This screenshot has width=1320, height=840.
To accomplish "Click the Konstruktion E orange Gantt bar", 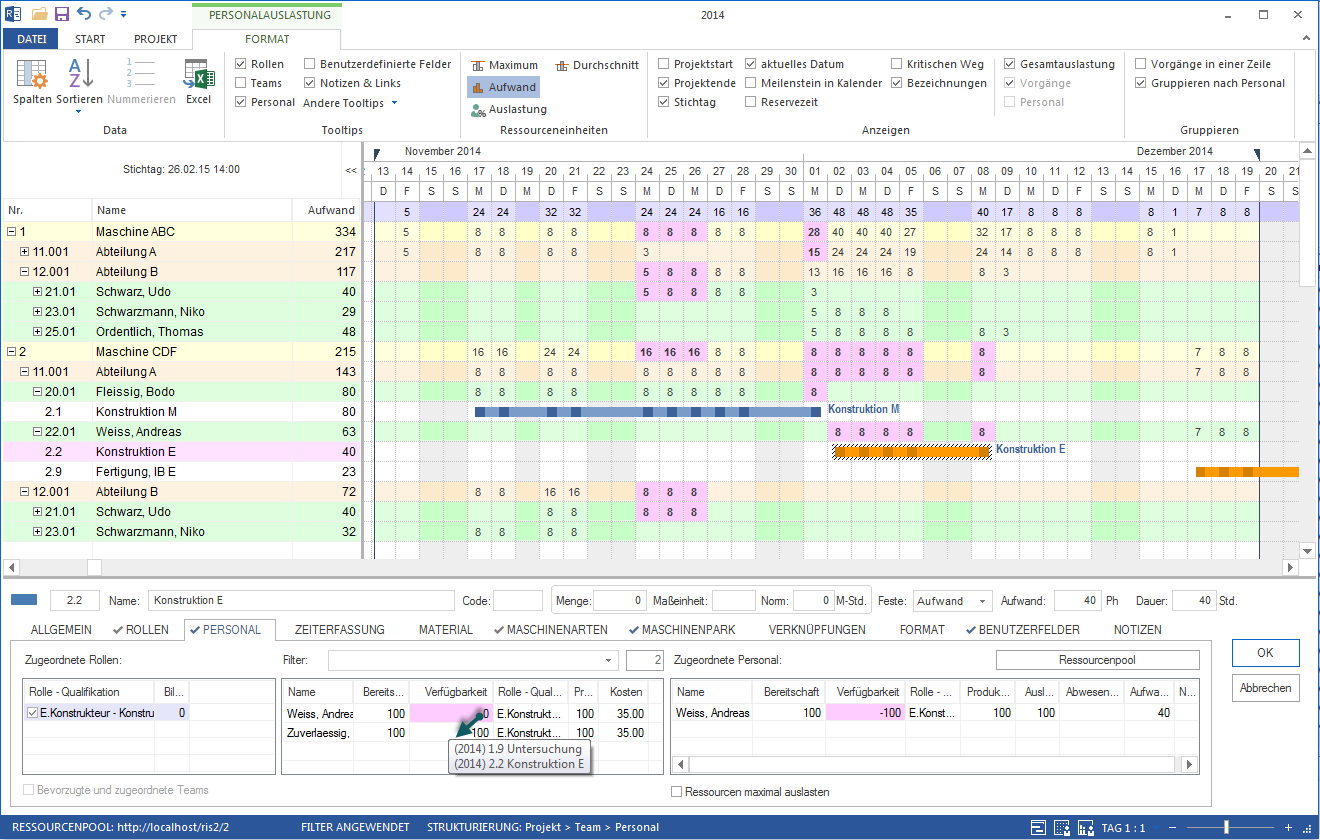I will click(x=911, y=452).
